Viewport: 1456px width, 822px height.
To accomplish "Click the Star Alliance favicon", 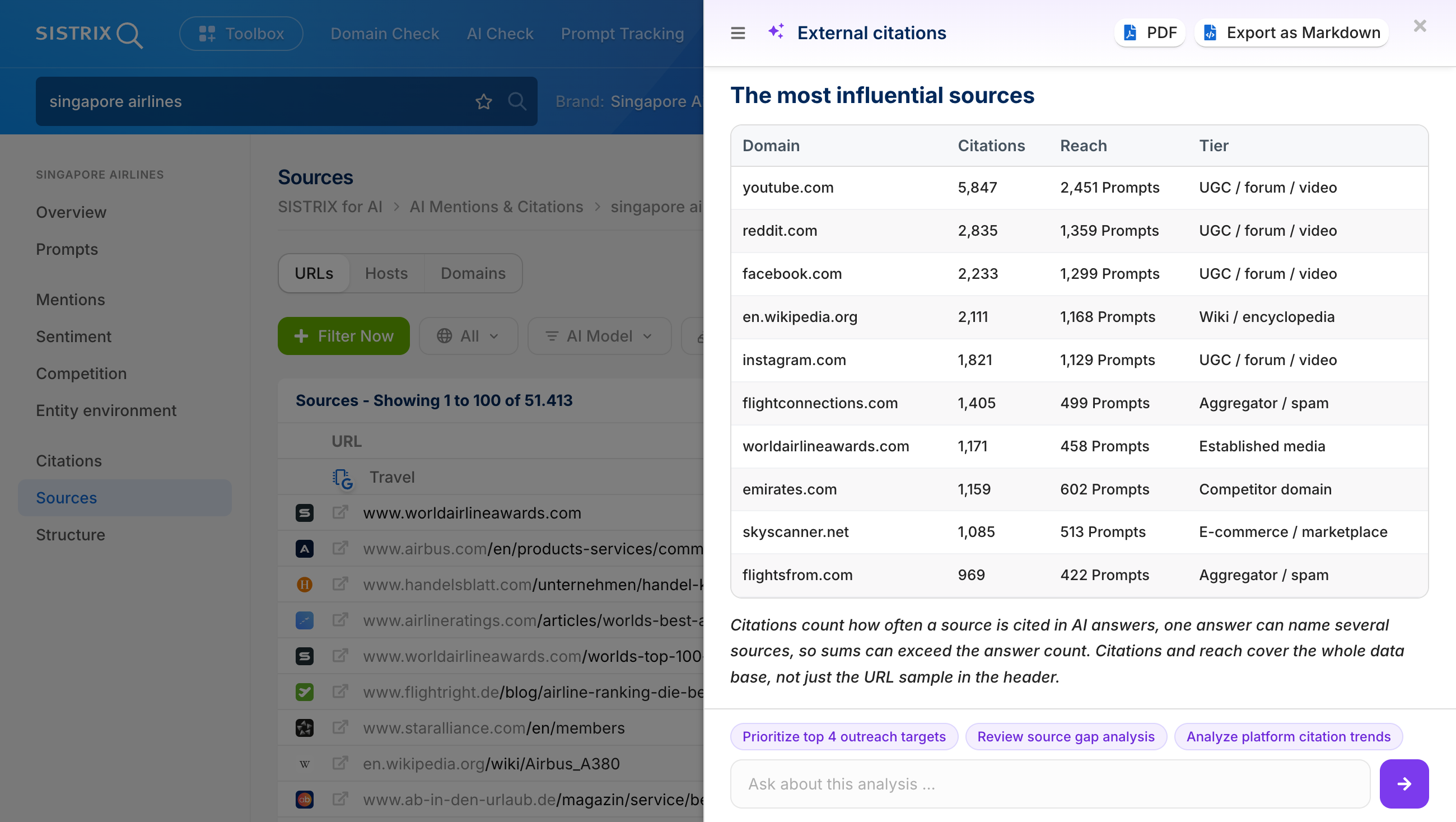I will (305, 728).
